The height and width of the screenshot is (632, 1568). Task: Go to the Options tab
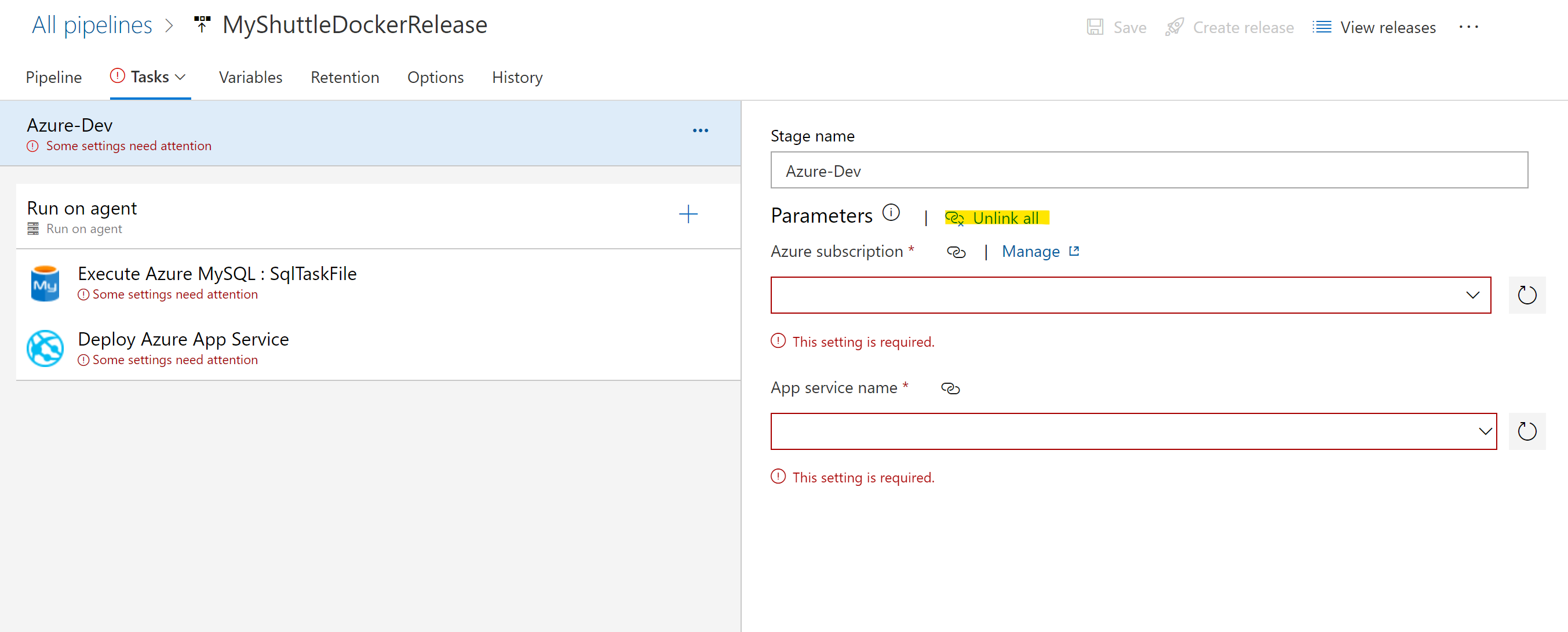click(435, 77)
